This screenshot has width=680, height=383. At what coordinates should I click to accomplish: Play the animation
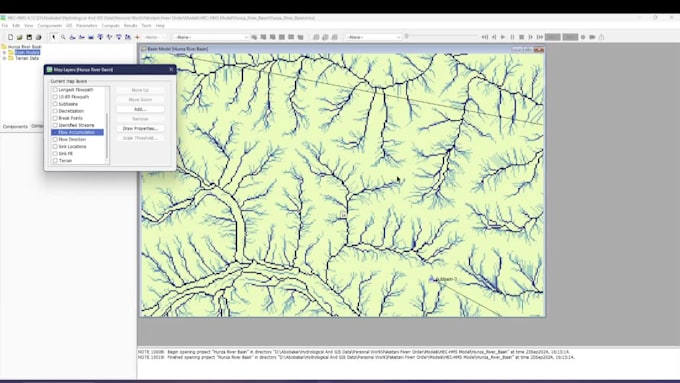click(503, 37)
